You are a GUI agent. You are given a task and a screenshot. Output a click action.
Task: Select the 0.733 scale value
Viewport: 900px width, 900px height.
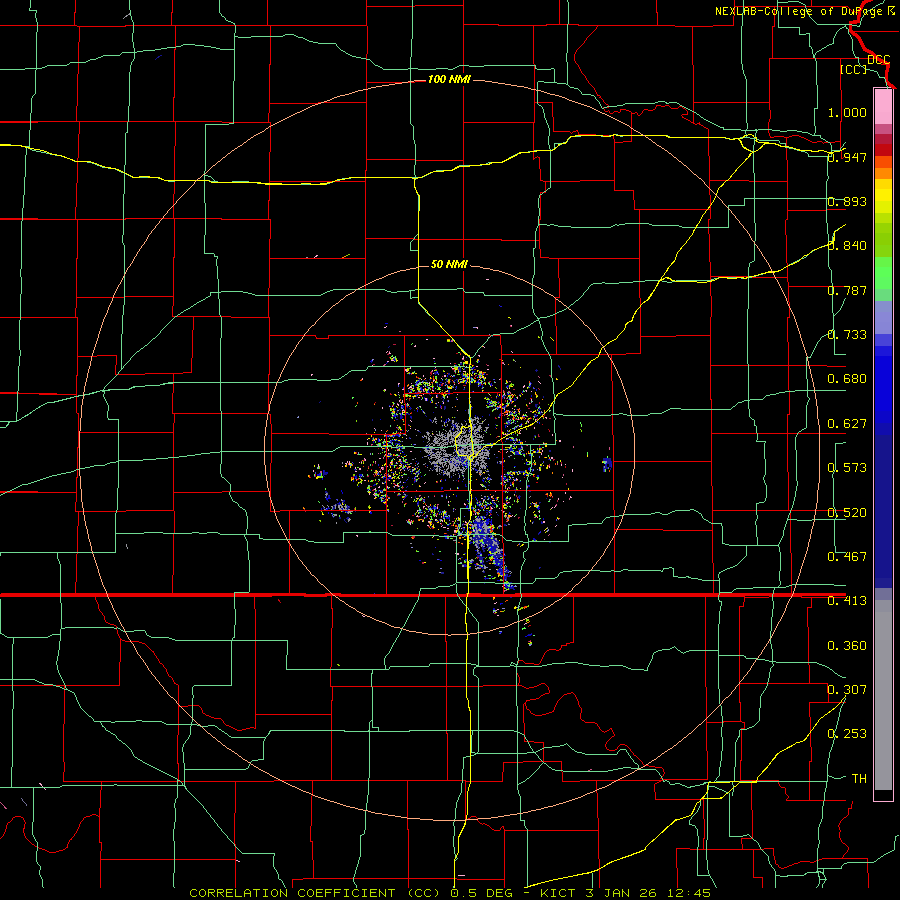[847, 335]
